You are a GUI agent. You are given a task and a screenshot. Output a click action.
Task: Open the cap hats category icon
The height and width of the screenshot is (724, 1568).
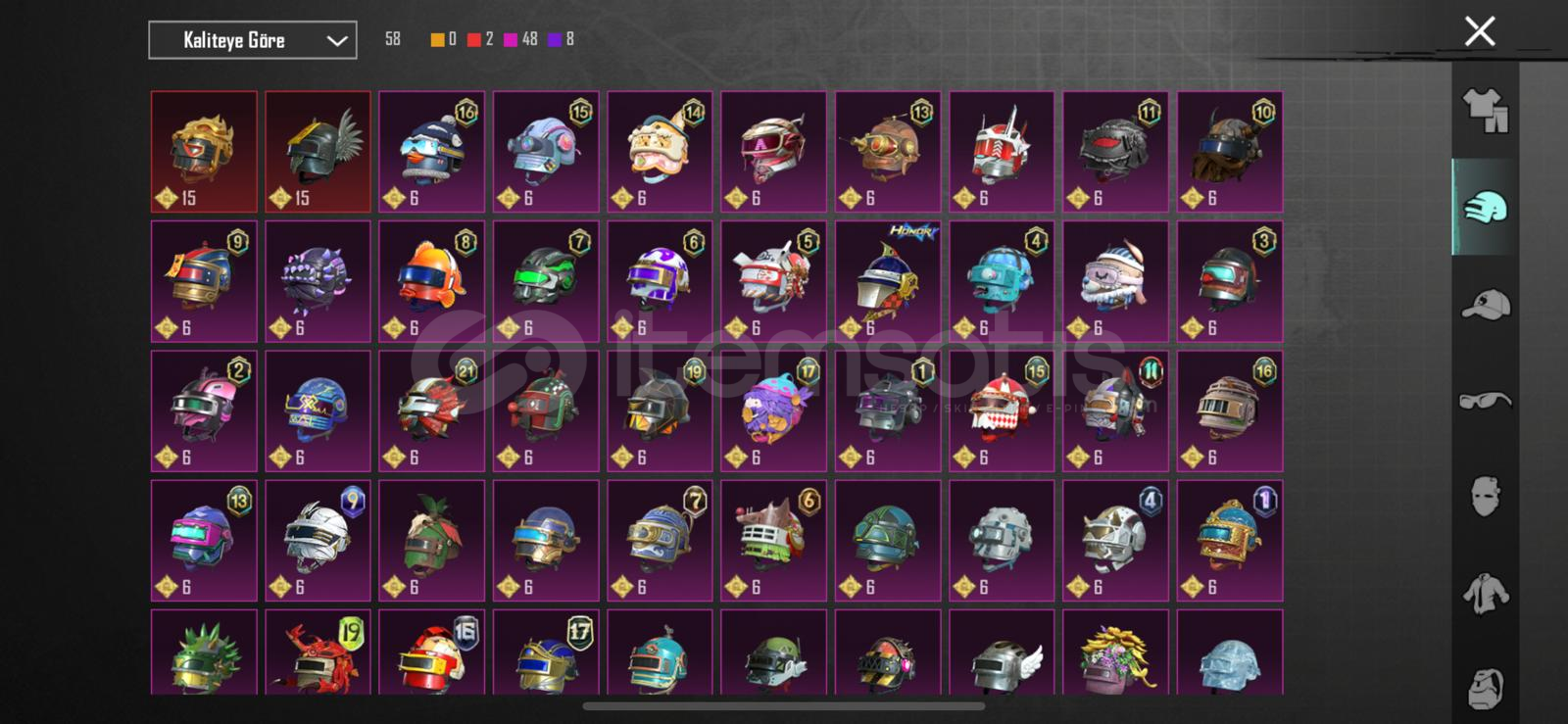tap(1485, 305)
